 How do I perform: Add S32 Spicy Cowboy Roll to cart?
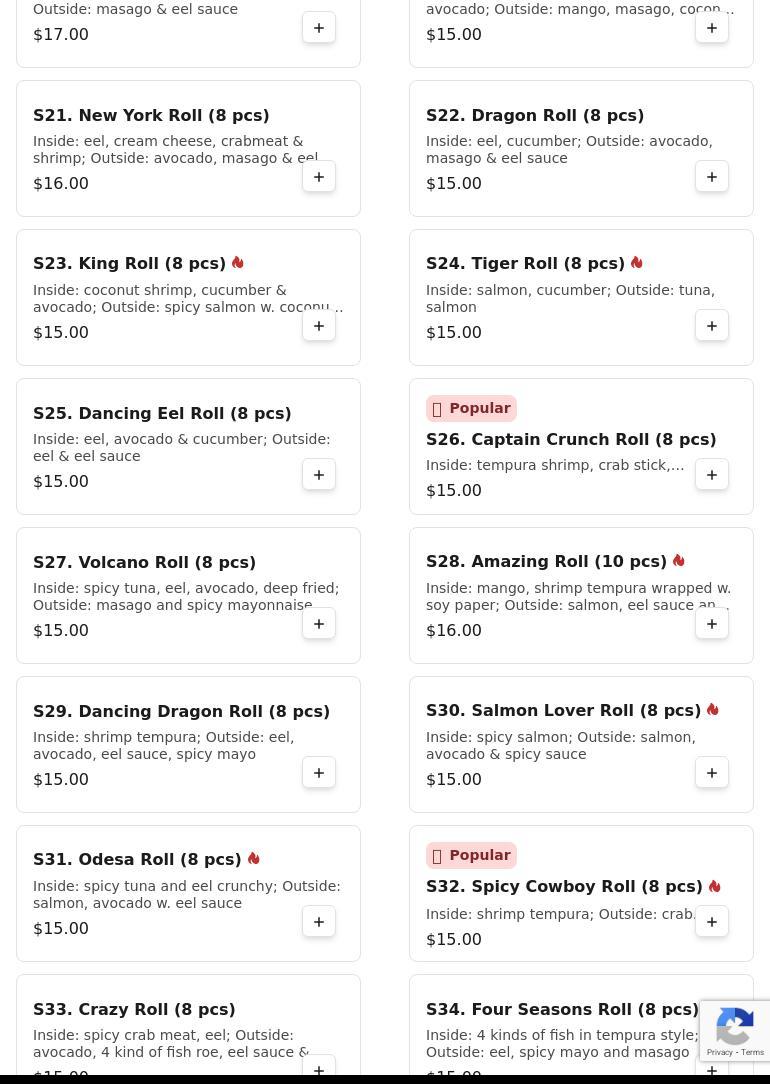pos(711,922)
